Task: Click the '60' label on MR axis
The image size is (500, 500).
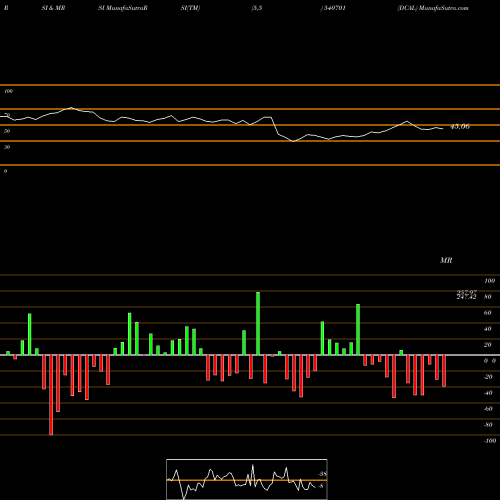Action: tap(488, 313)
